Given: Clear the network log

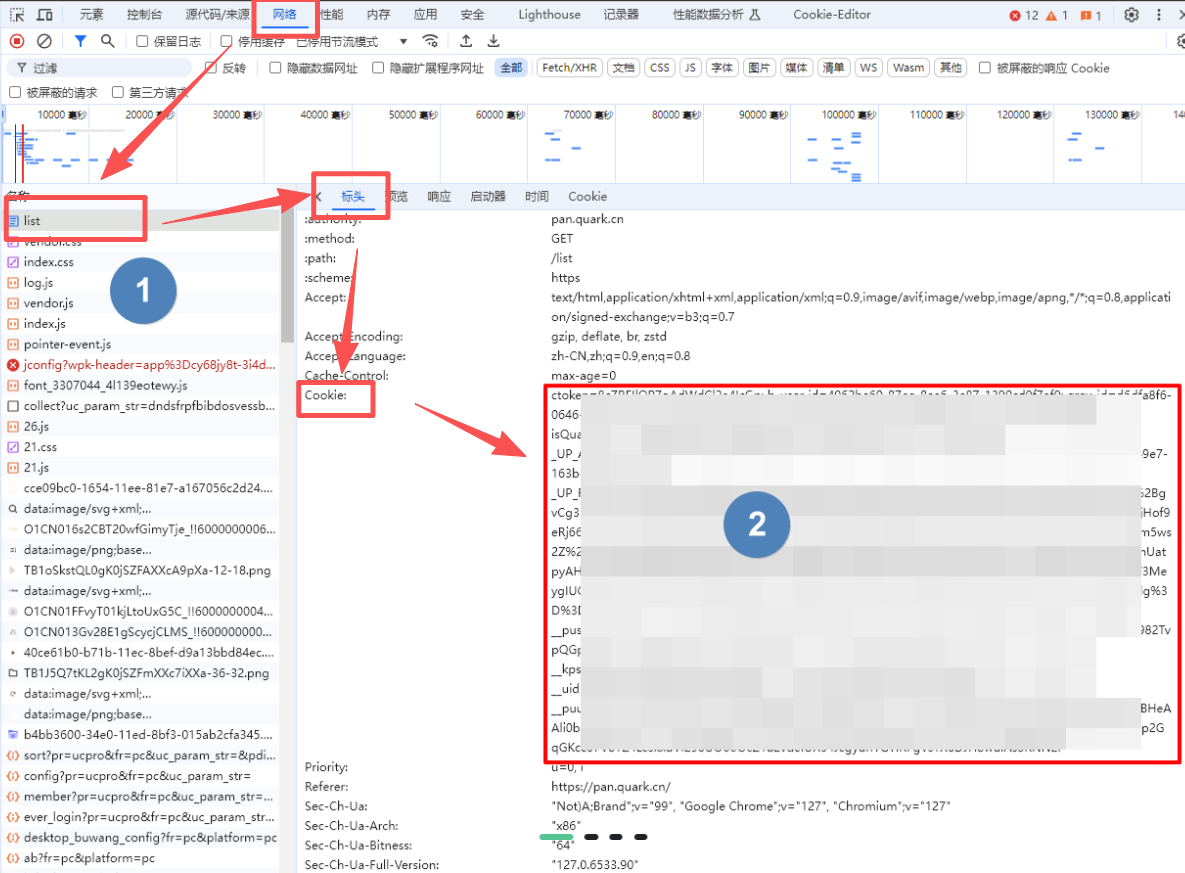Looking at the screenshot, I should pyautogui.click(x=44, y=41).
